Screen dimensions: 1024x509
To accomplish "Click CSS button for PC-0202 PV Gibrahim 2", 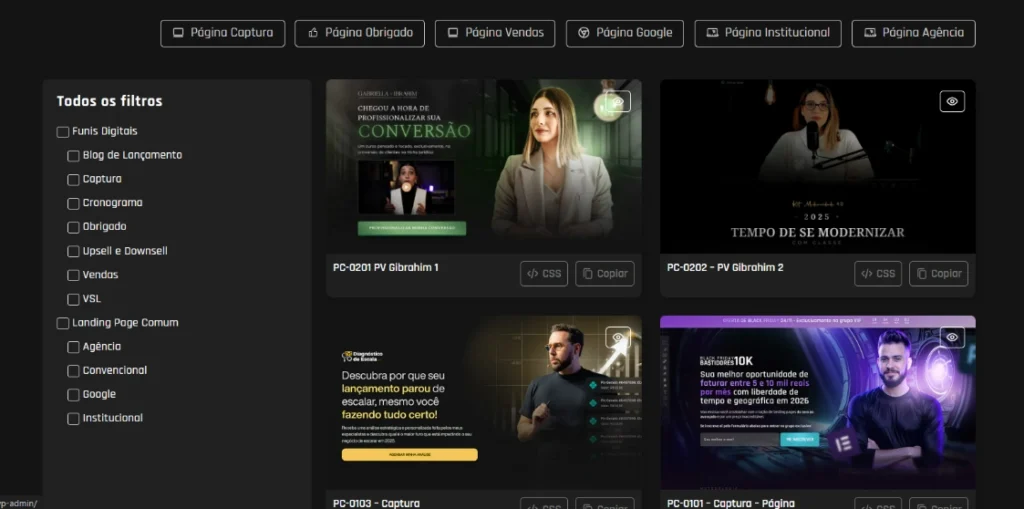I will point(878,274).
